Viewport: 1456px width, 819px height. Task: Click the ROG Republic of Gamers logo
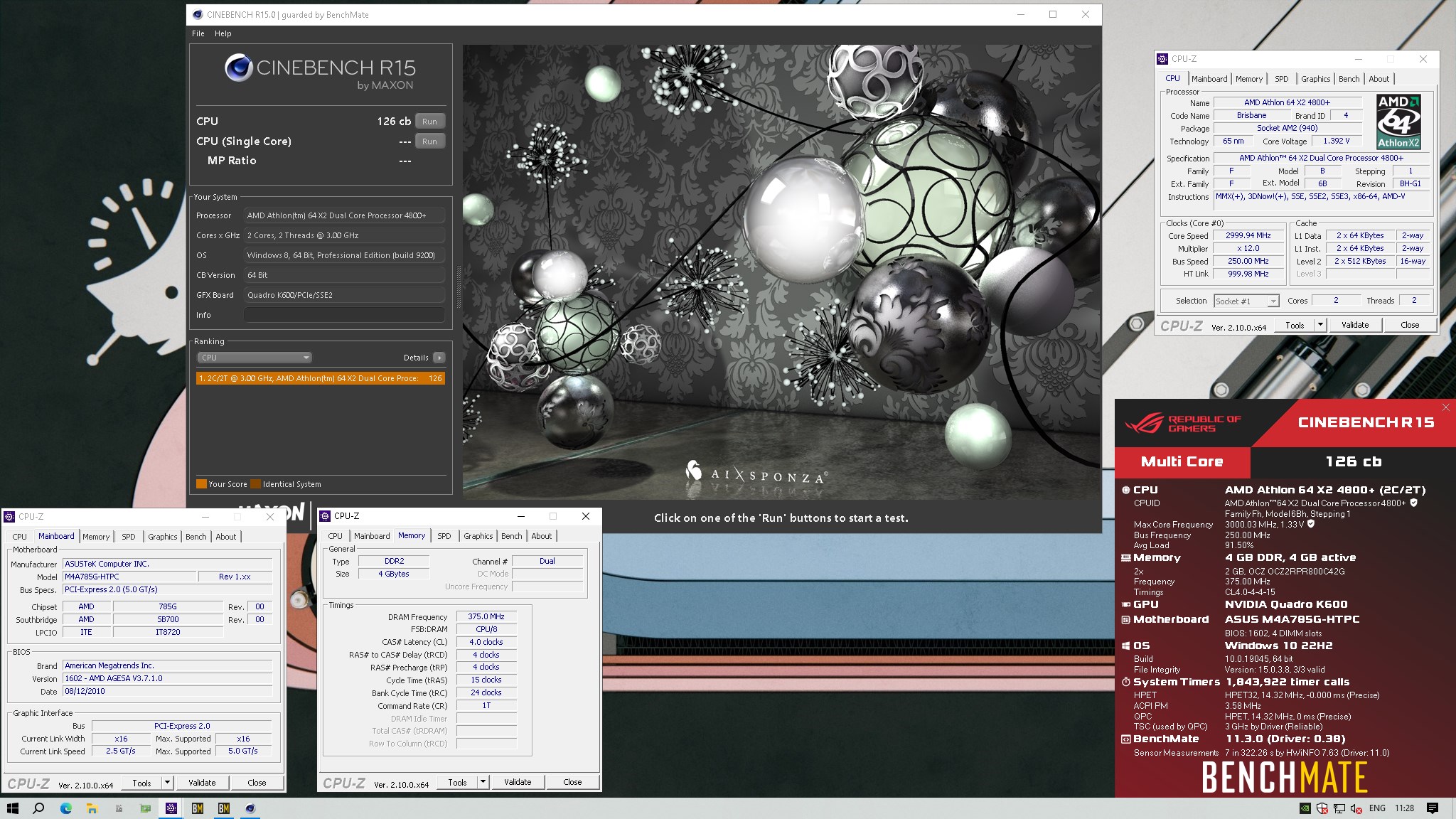click(1183, 423)
